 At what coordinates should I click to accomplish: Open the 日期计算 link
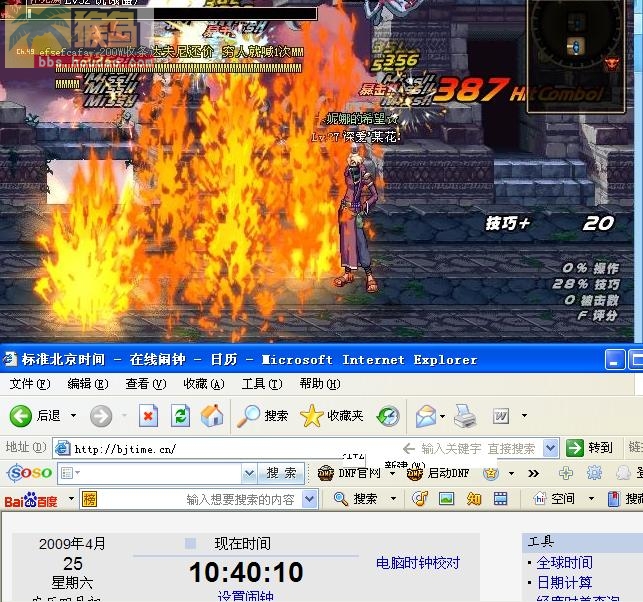[x=564, y=582]
